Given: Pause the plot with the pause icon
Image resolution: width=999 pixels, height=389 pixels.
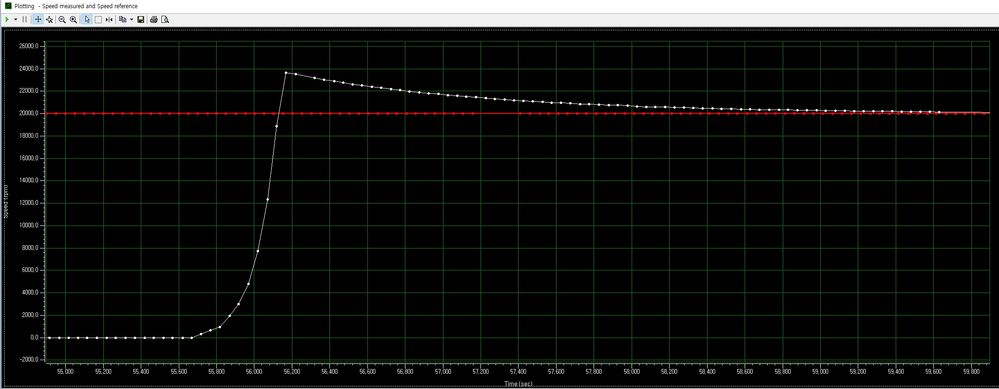Looking at the screenshot, I should [x=25, y=20].
